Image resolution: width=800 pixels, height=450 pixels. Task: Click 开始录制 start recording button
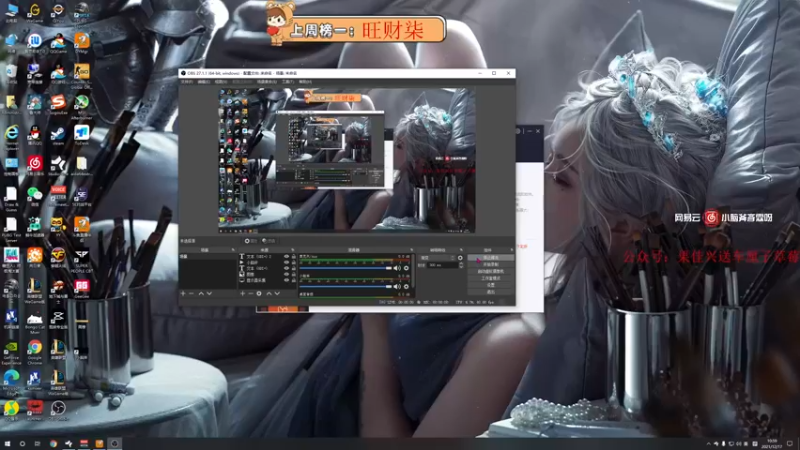click(x=491, y=264)
